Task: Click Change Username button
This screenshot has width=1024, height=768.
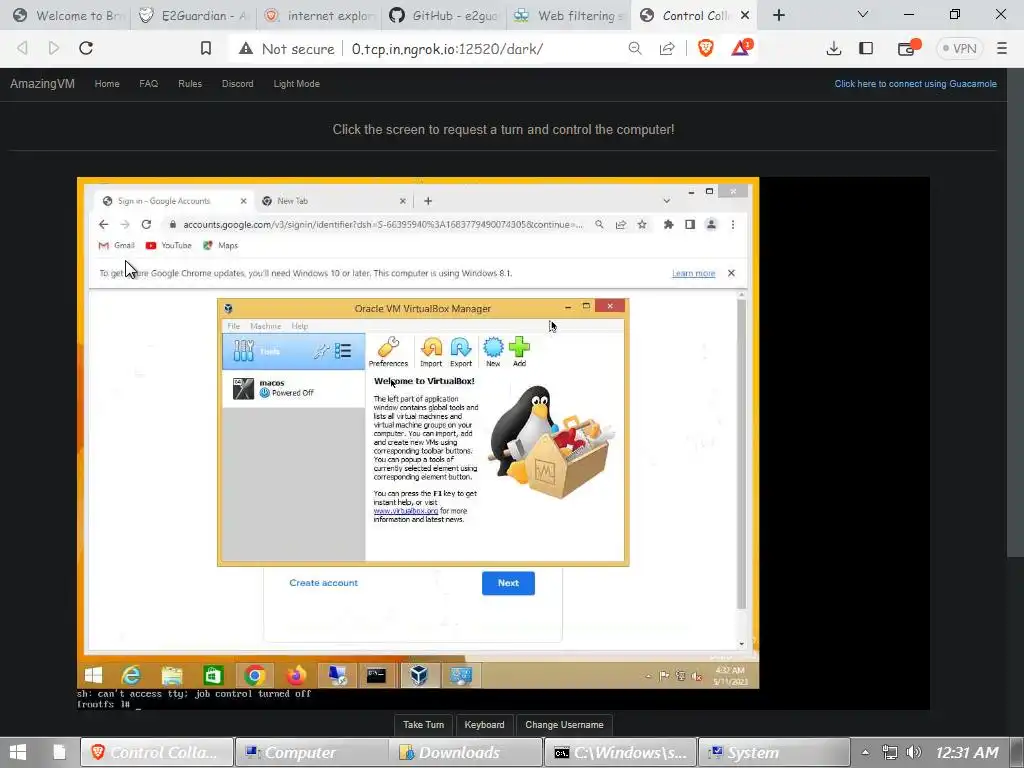Action: click(564, 724)
